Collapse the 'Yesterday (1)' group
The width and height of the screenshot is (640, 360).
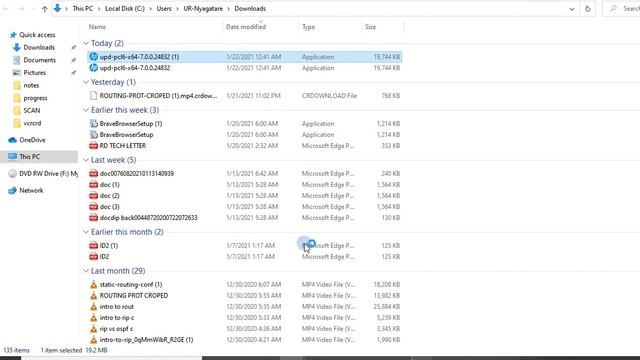point(86,82)
